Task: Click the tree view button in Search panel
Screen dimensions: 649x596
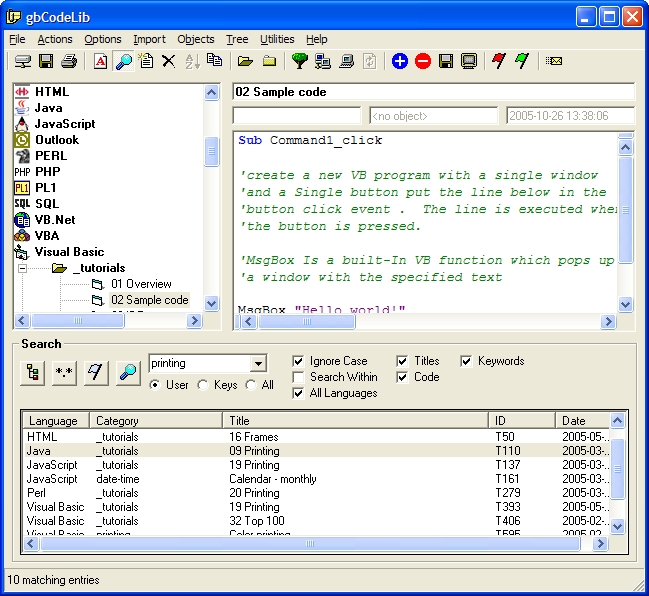Action: 33,373
